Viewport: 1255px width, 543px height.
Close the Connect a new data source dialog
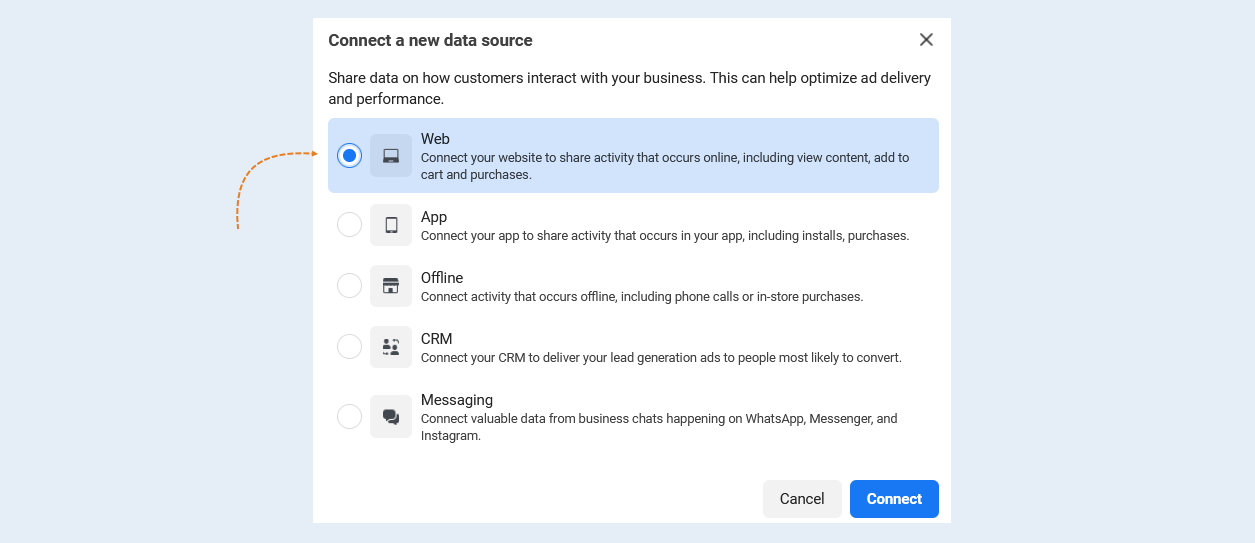tap(926, 40)
